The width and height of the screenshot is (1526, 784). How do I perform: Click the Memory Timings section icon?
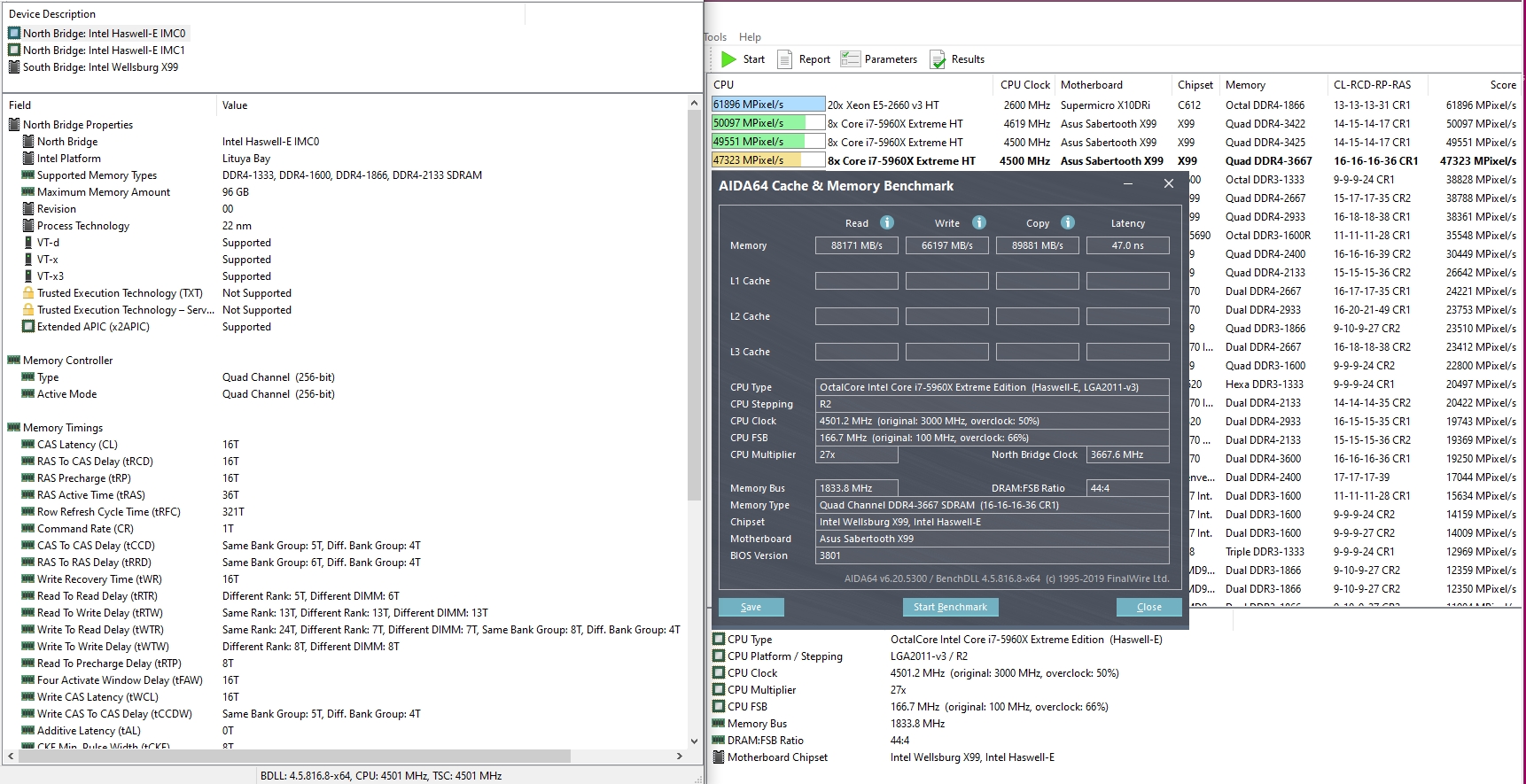14,428
